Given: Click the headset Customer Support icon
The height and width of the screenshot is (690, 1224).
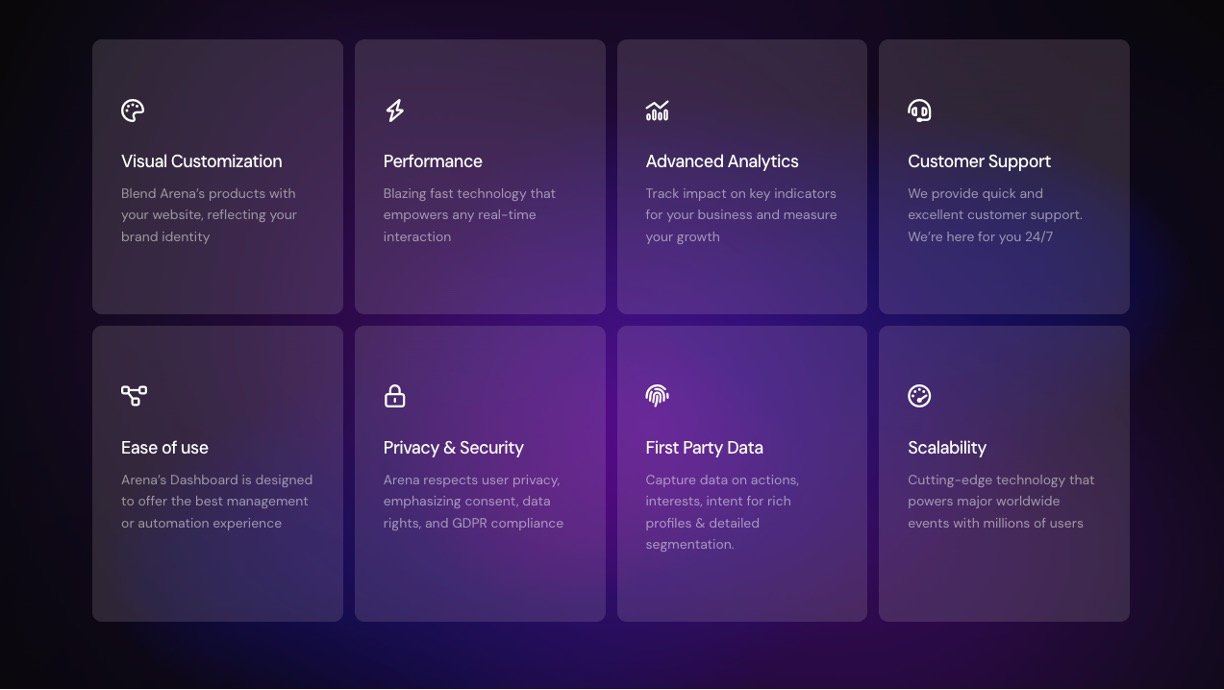Looking at the screenshot, I should coord(919,111).
